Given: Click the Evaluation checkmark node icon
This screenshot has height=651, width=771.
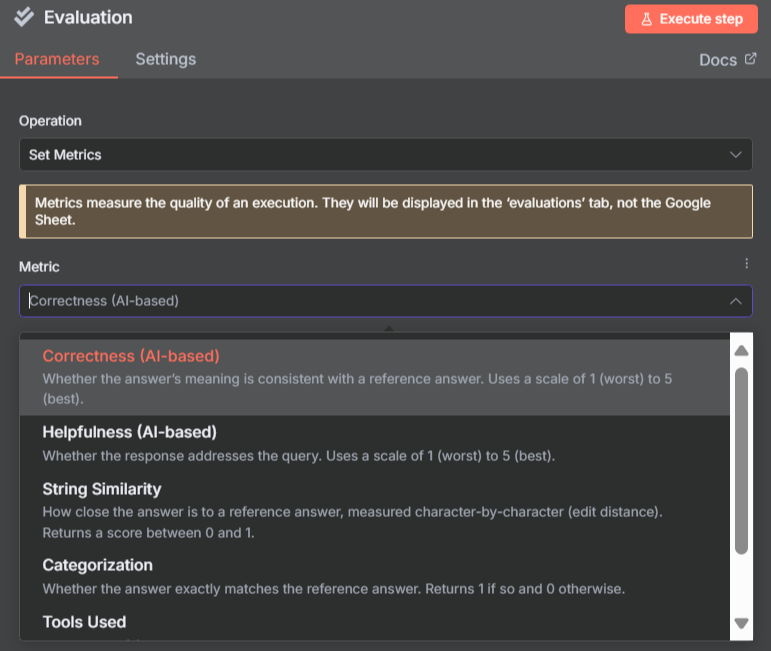Looking at the screenshot, I should coord(24,17).
